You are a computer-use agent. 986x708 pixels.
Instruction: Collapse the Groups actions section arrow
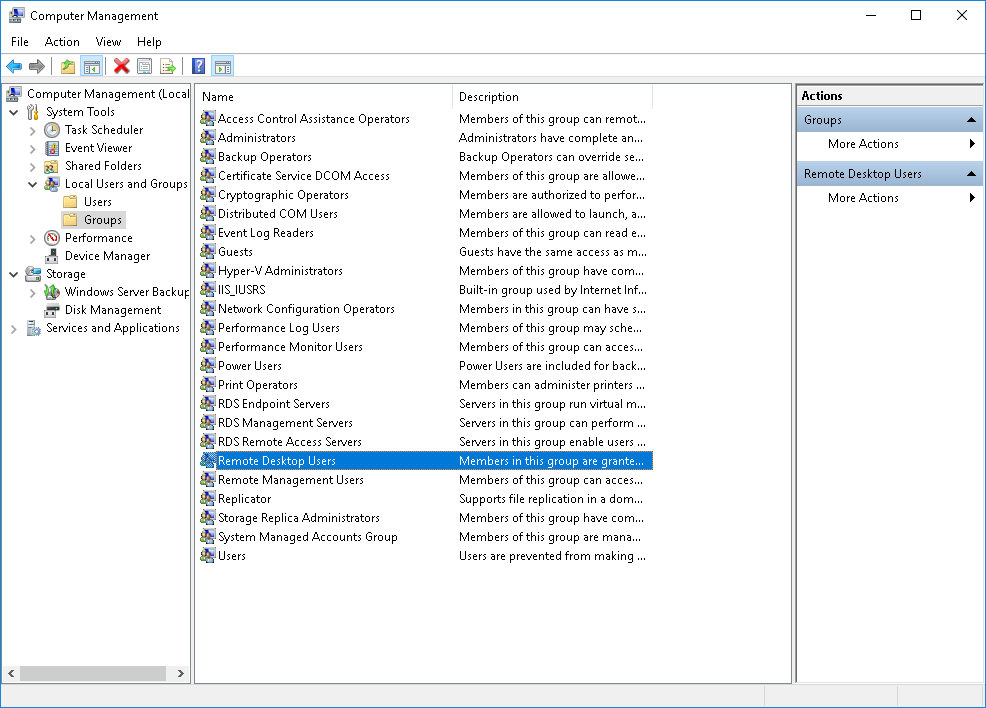tap(971, 119)
